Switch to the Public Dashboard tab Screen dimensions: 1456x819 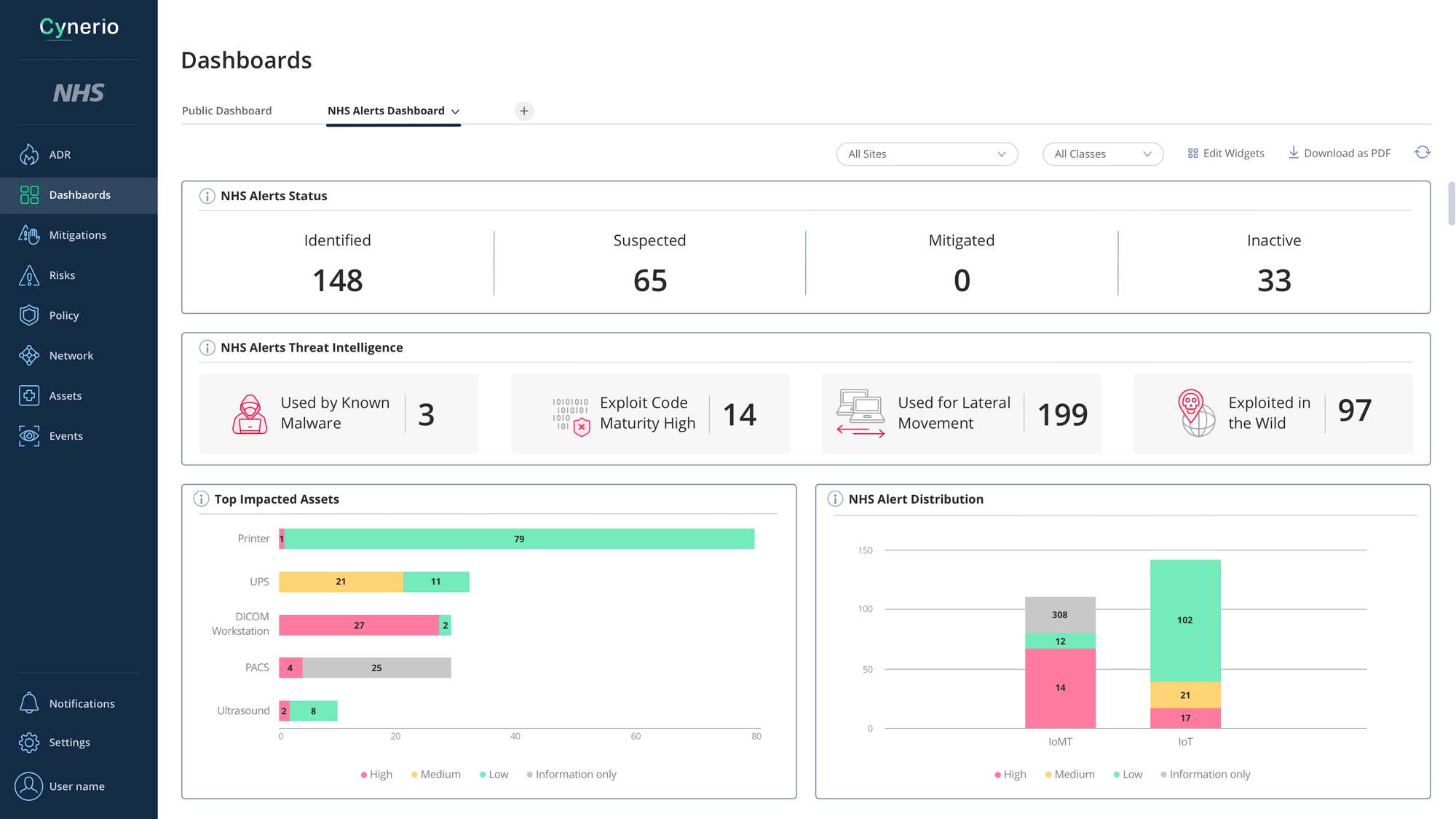226,111
